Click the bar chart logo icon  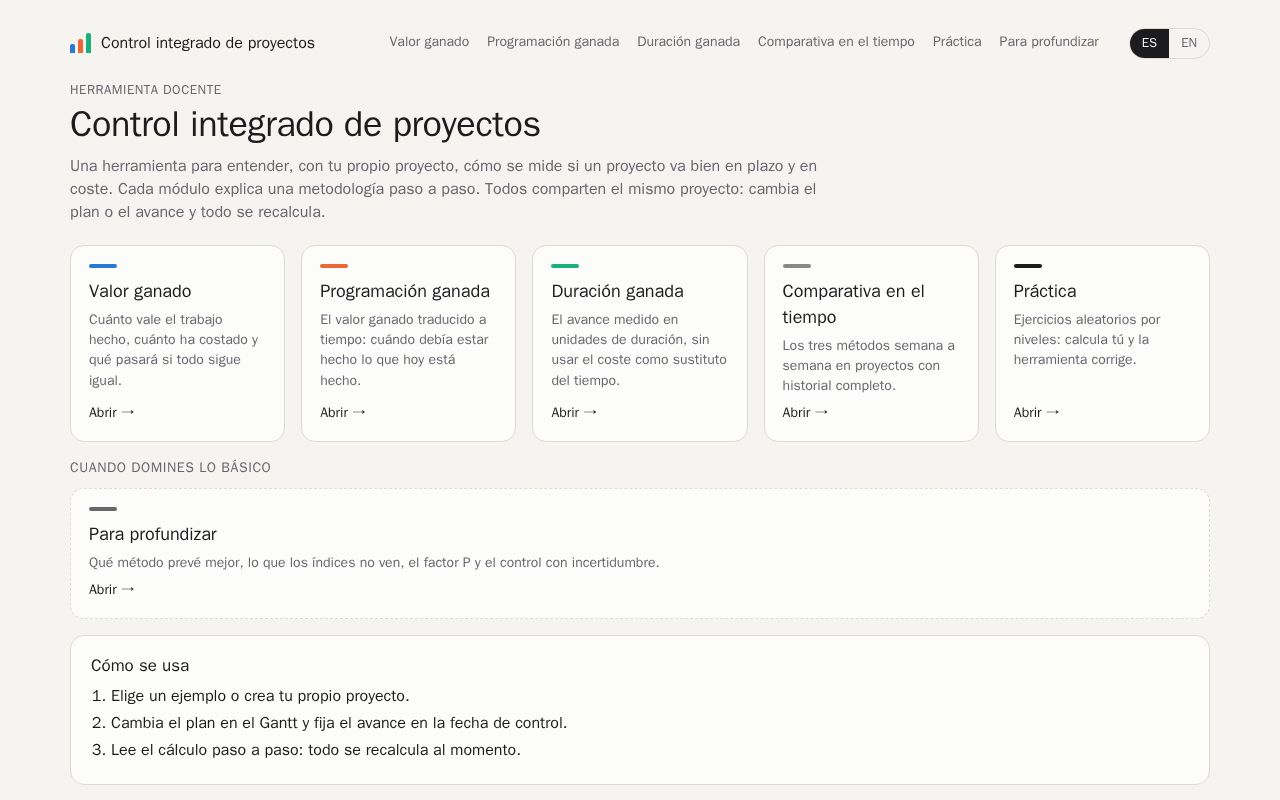(x=80, y=43)
